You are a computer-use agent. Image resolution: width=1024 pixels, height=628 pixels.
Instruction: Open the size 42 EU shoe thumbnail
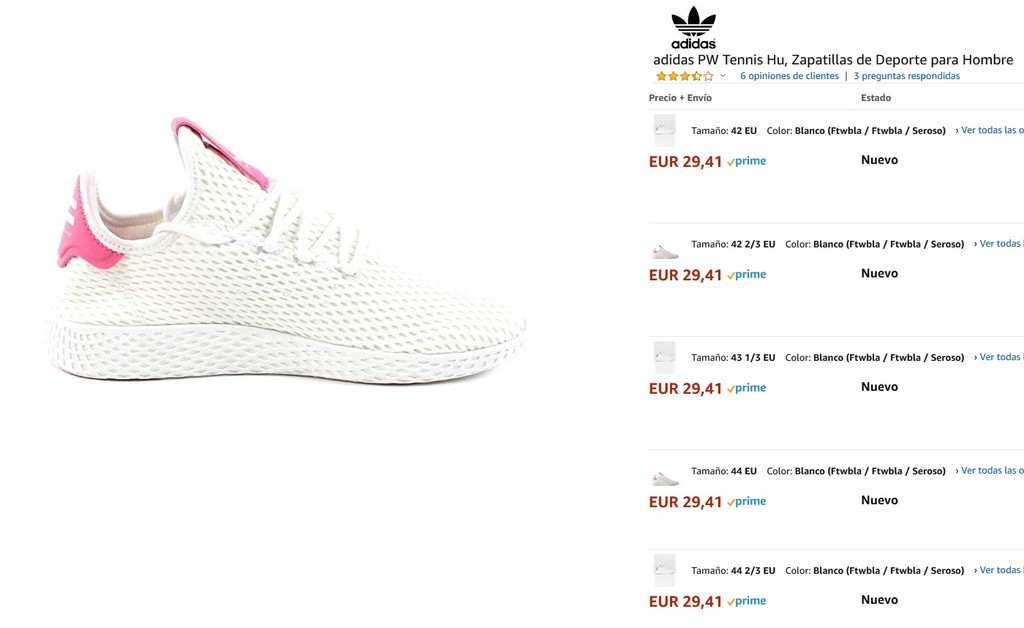pyautogui.click(x=664, y=130)
